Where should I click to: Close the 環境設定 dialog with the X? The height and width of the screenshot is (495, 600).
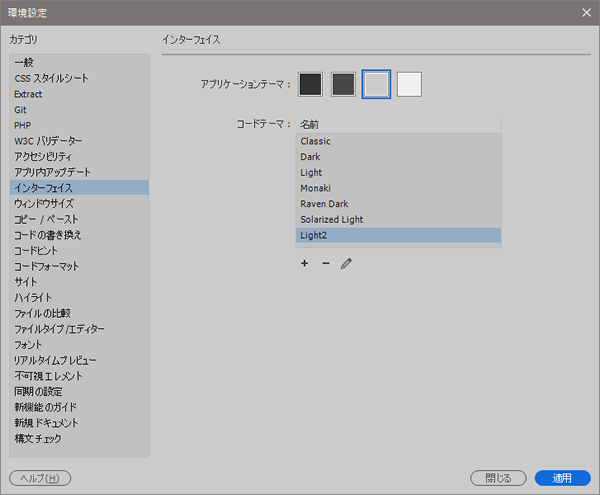586,13
